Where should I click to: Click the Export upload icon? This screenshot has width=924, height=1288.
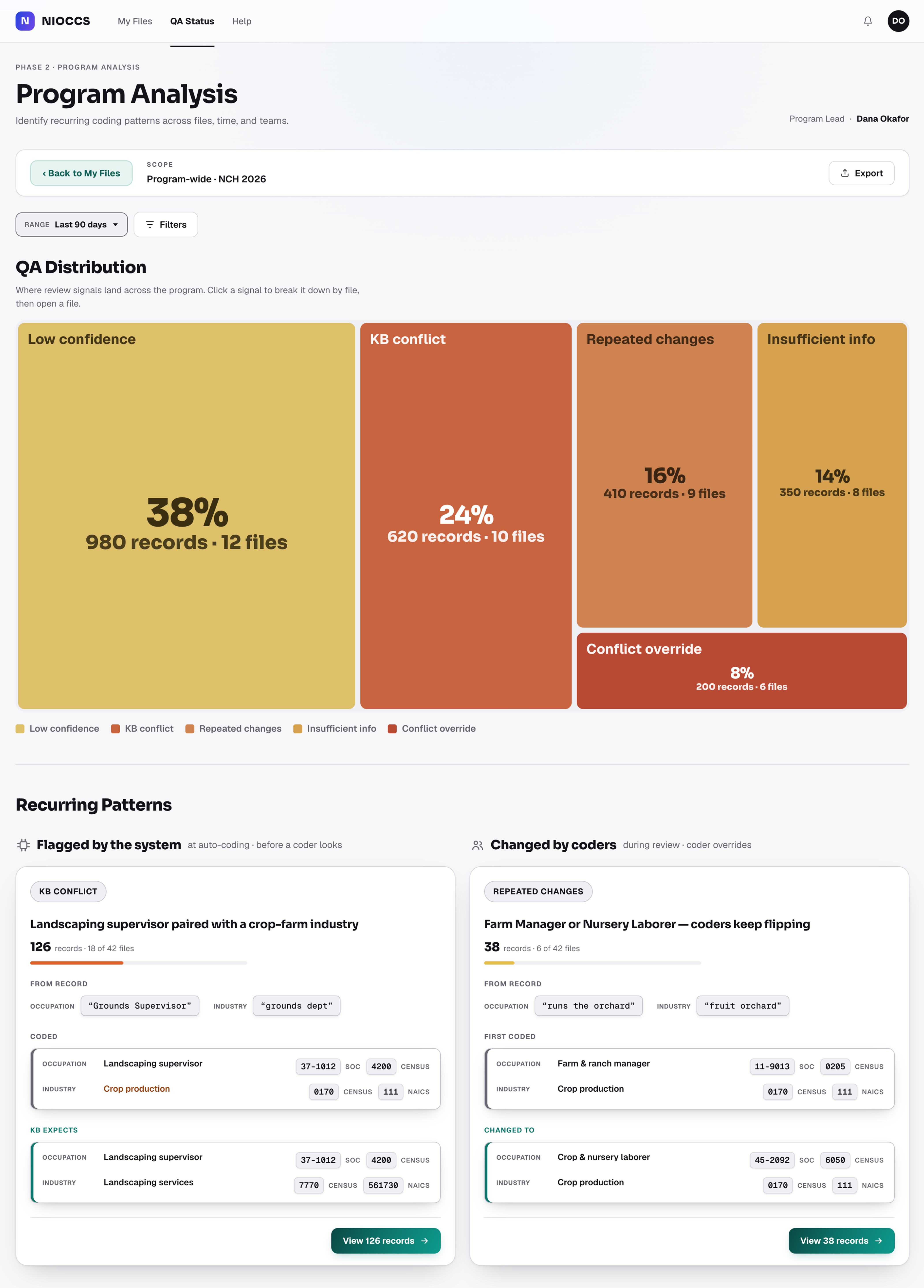[845, 173]
